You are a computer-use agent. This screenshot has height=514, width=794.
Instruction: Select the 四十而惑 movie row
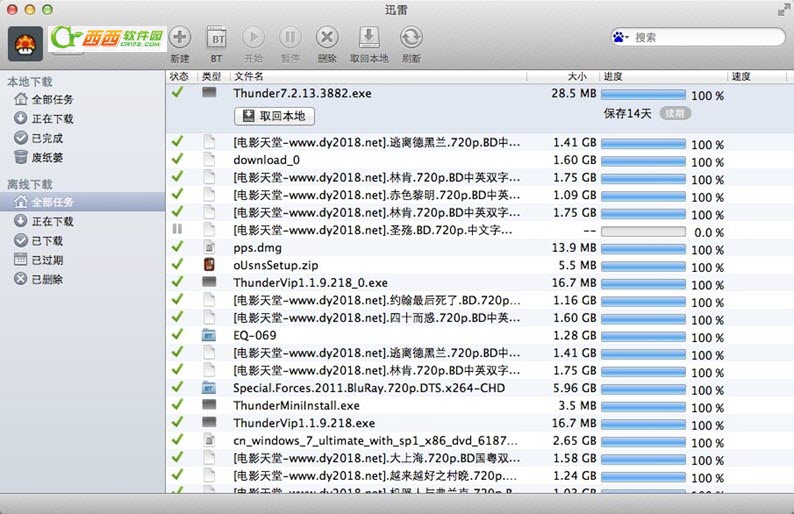pyautogui.click(x=480, y=318)
